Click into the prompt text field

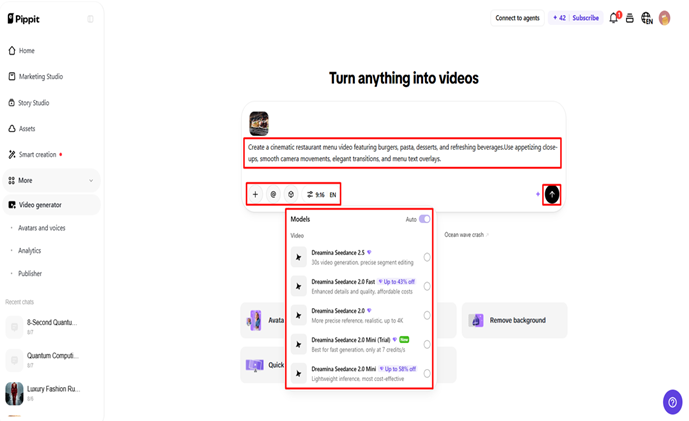(403, 153)
